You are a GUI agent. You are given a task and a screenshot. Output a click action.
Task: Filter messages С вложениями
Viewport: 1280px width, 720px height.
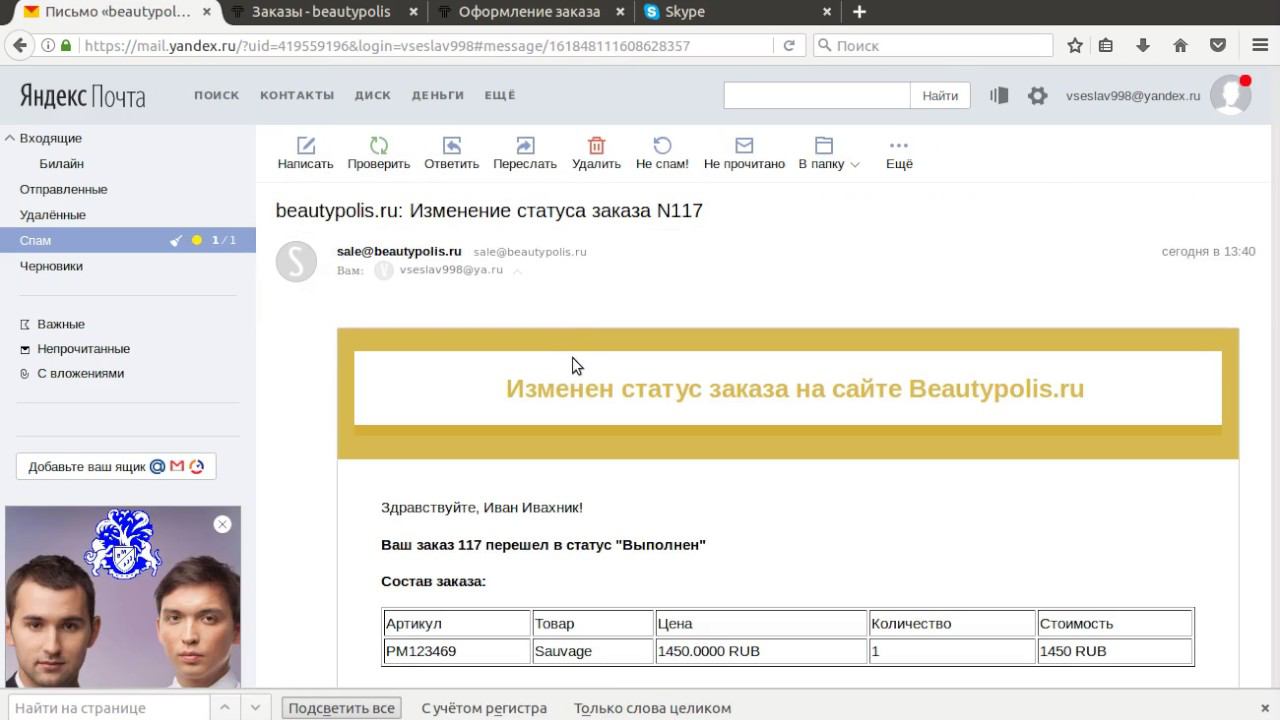pyautogui.click(x=80, y=373)
